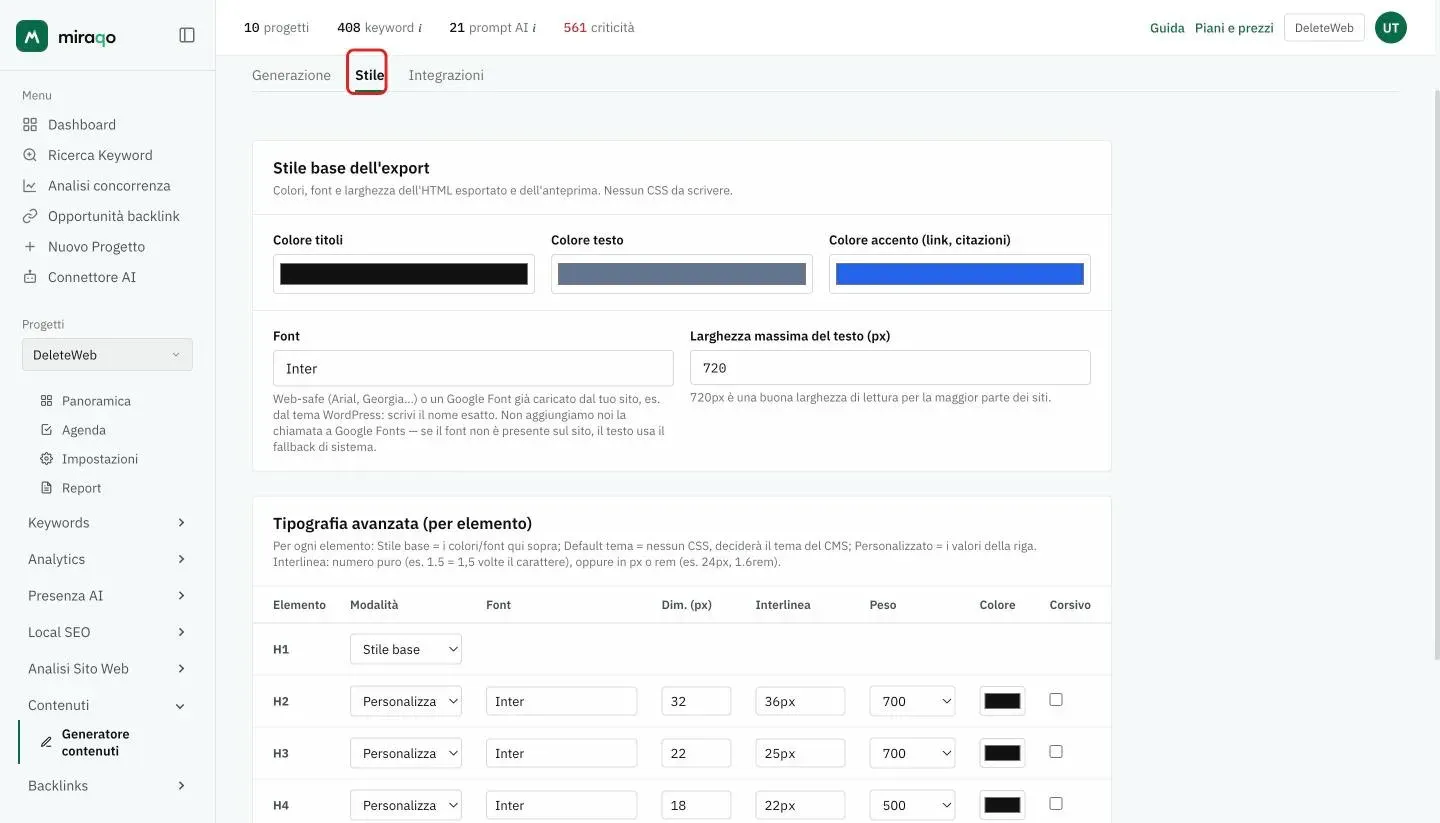The image size is (1440, 823).
Task: Enable Corsivo checkbox for H4
Action: point(1056,804)
